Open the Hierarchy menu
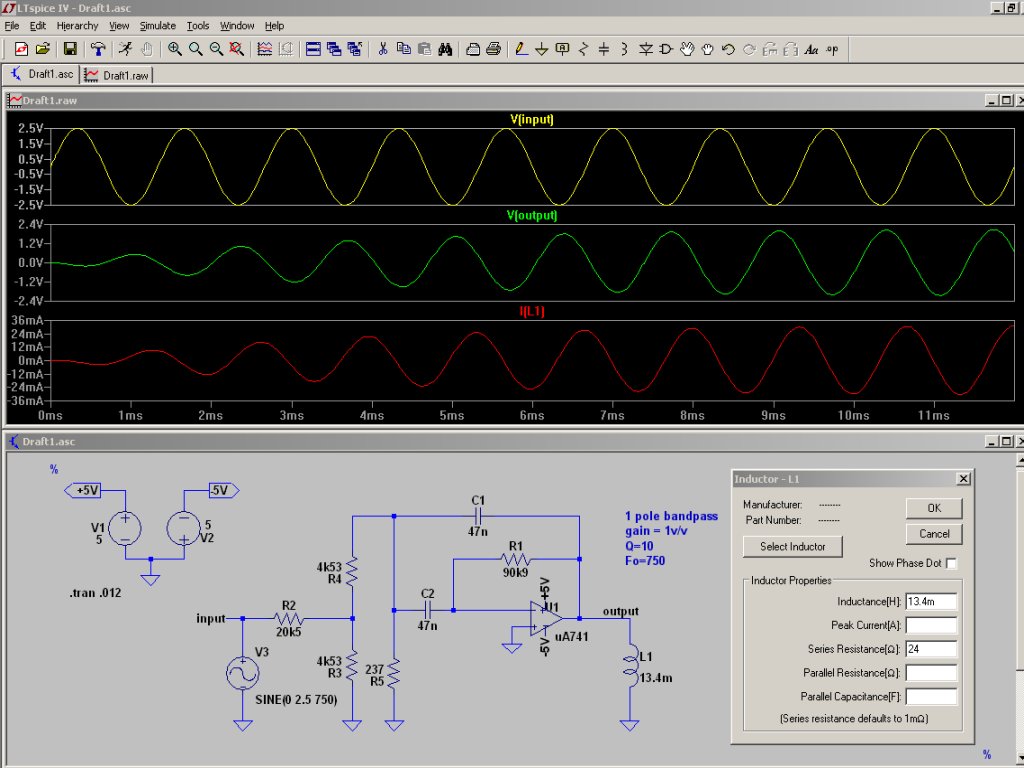The width and height of the screenshot is (1024, 768). [x=77, y=25]
